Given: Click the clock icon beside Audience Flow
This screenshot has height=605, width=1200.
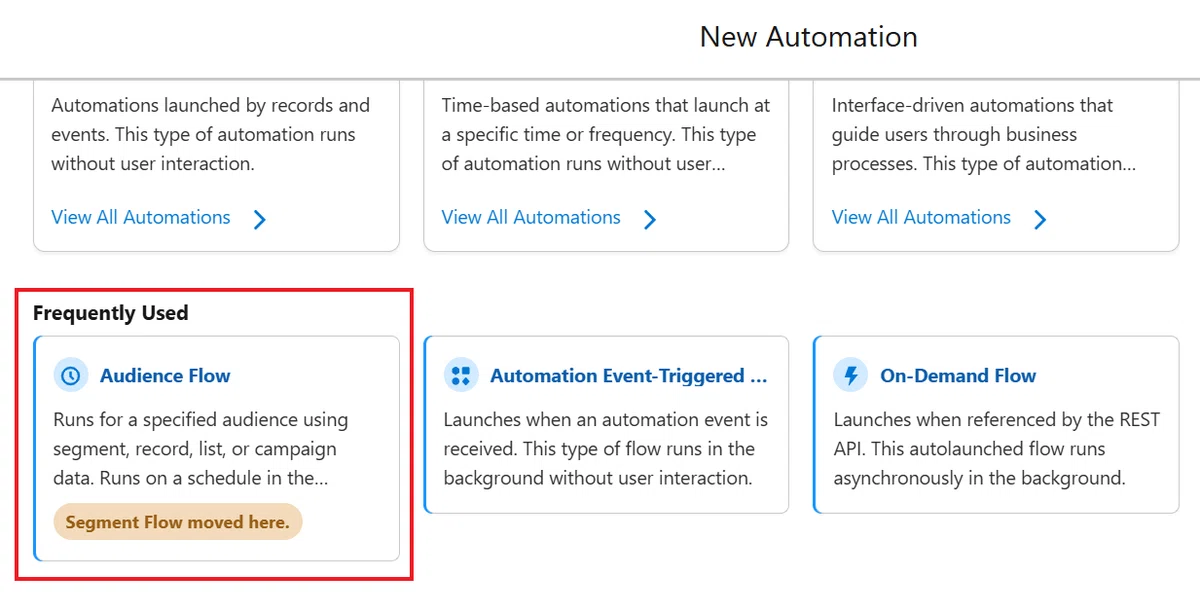Looking at the screenshot, I should click(71, 376).
